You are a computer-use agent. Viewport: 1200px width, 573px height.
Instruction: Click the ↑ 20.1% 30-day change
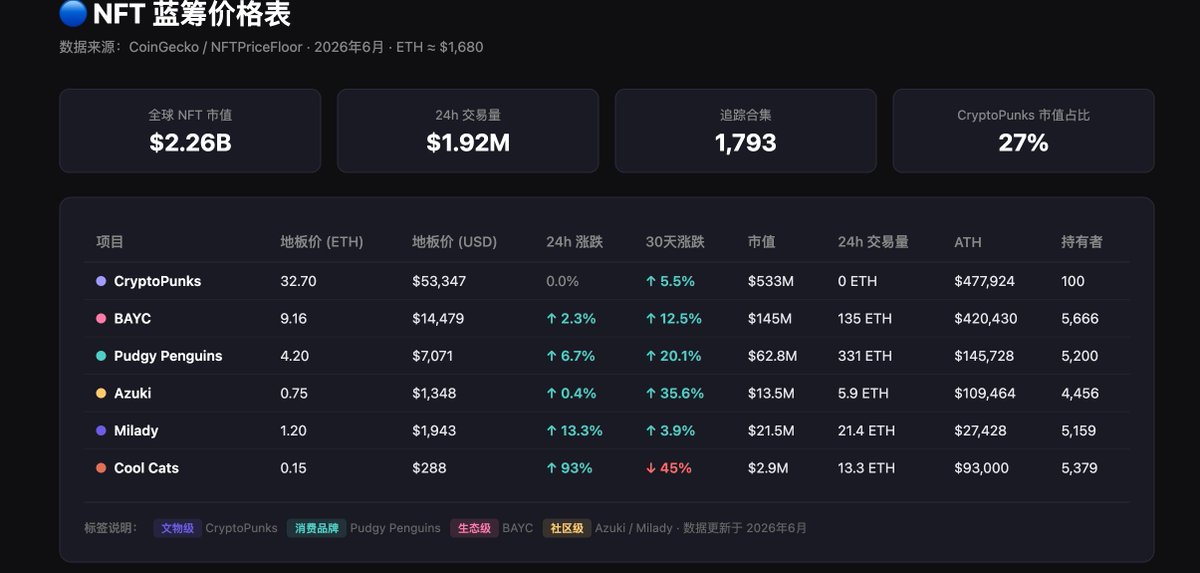pos(674,356)
